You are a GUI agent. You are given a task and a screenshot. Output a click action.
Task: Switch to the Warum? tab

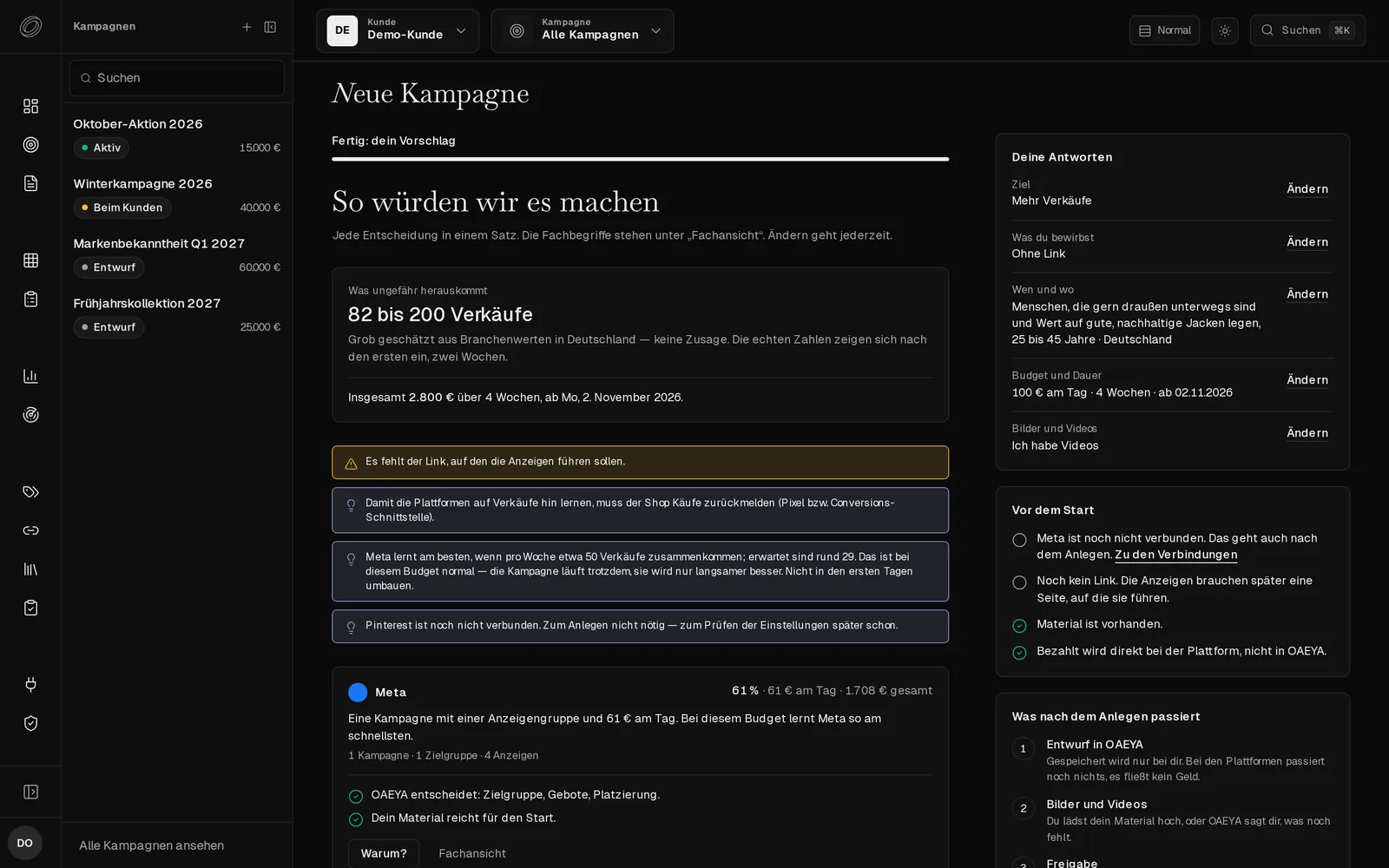click(x=384, y=853)
